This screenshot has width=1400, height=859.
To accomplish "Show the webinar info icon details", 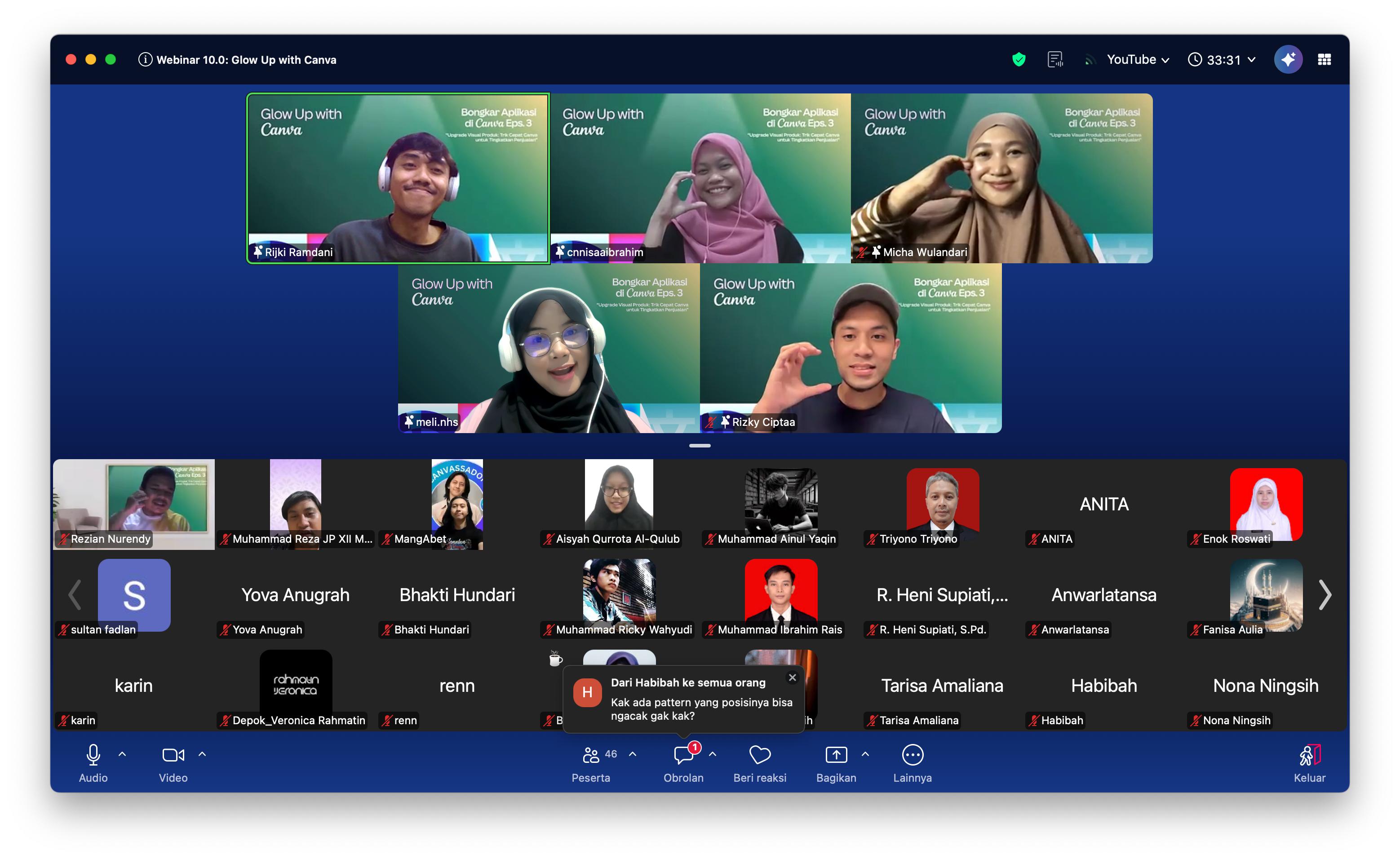I will pyautogui.click(x=145, y=60).
